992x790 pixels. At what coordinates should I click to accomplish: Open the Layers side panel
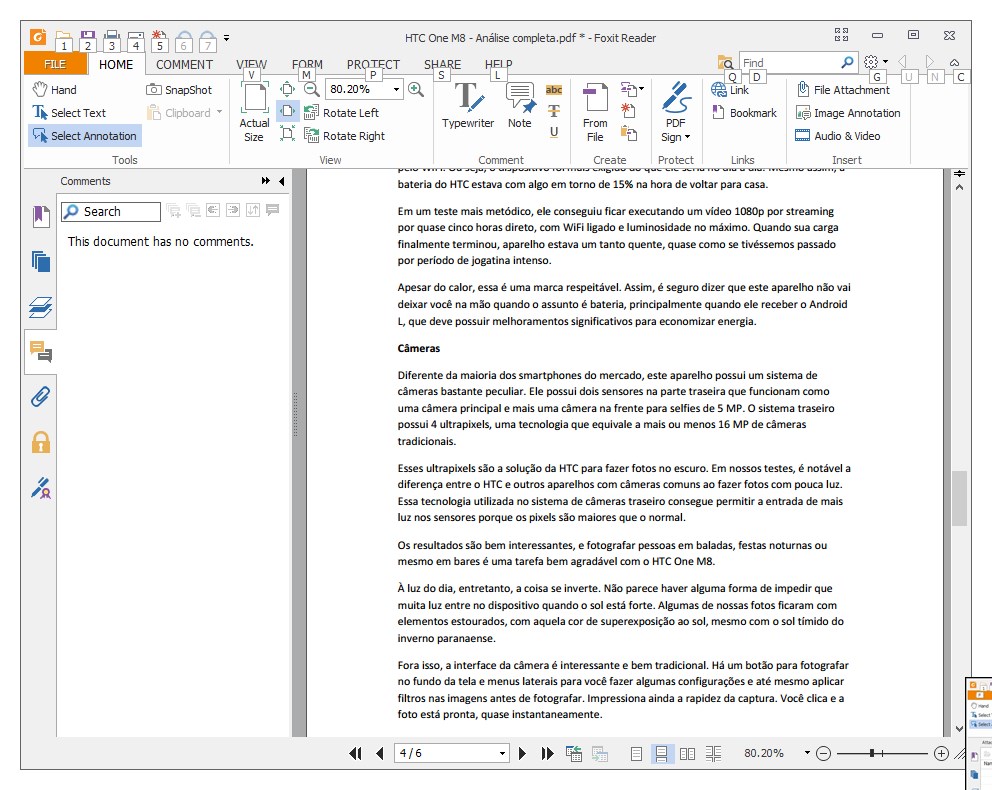(40, 307)
